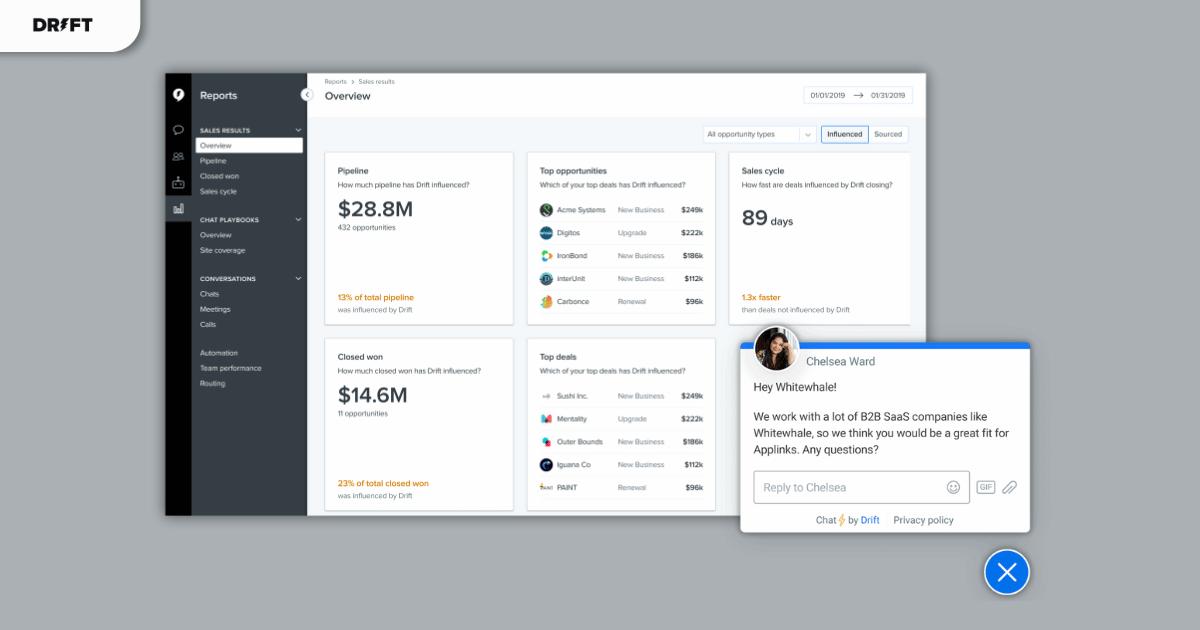Viewport: 1200px width, 630px height.
Task: Switch to the Sourced toggle option
Action: 888,134
